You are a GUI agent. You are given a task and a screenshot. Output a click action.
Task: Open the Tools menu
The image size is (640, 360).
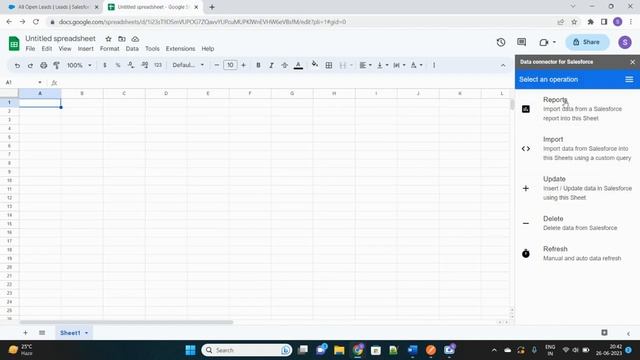click(x=152, y=49)
